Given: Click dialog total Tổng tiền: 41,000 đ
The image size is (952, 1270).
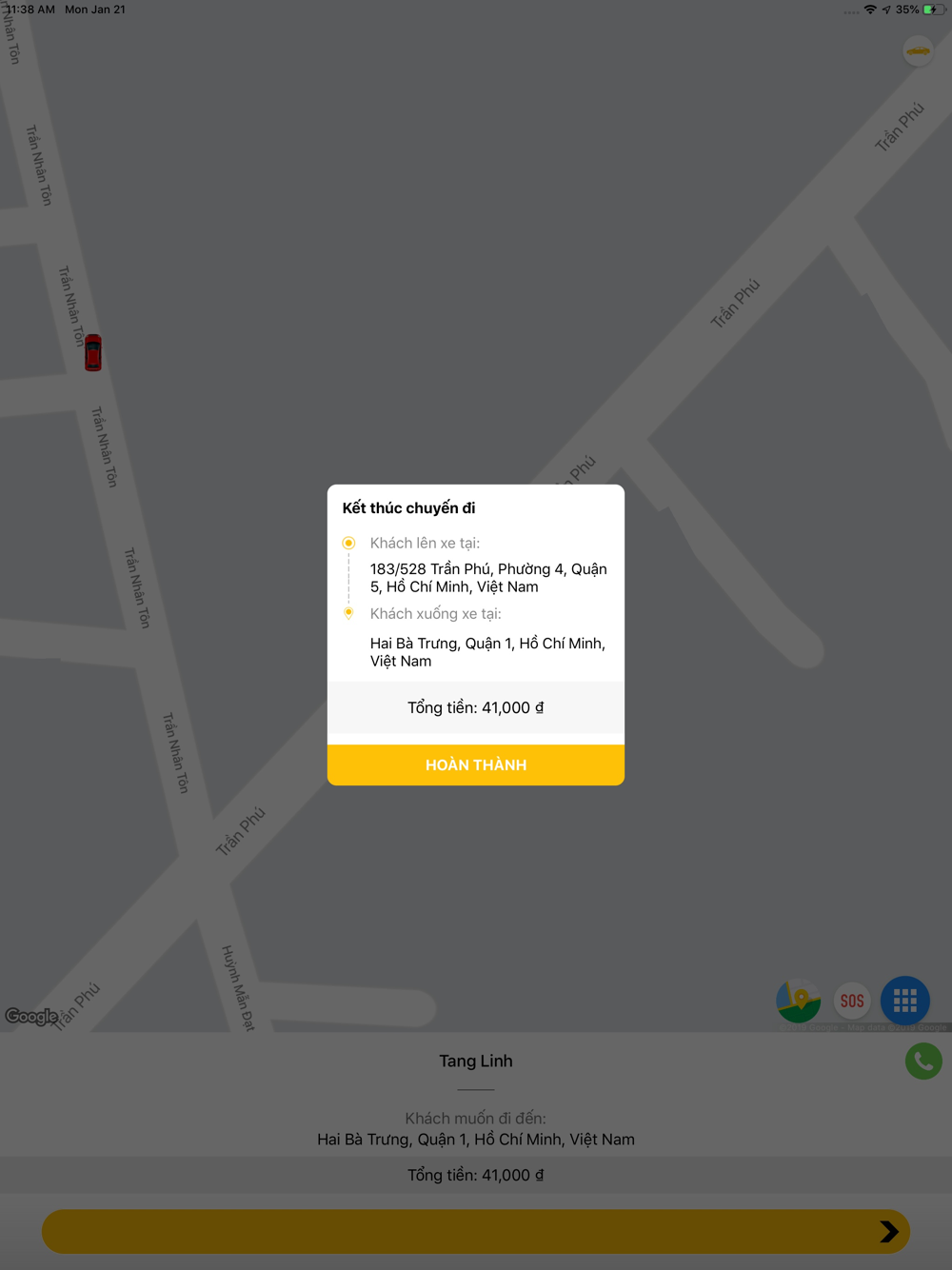Looking at the screenshot, I should click(x=476, y=707).
